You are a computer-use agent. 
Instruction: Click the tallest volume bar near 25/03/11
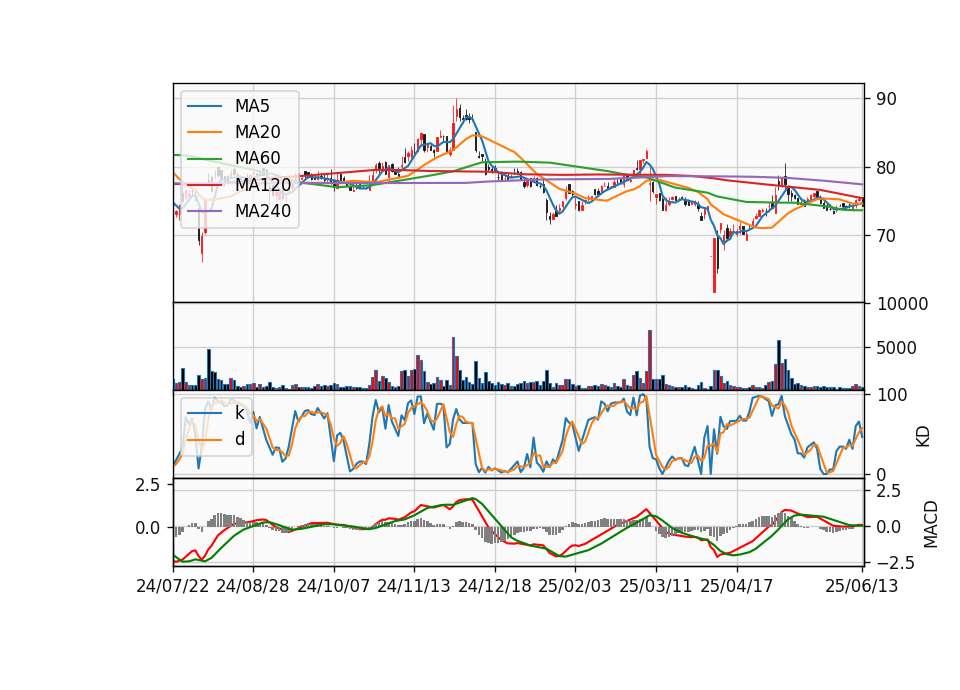point(650,360)
